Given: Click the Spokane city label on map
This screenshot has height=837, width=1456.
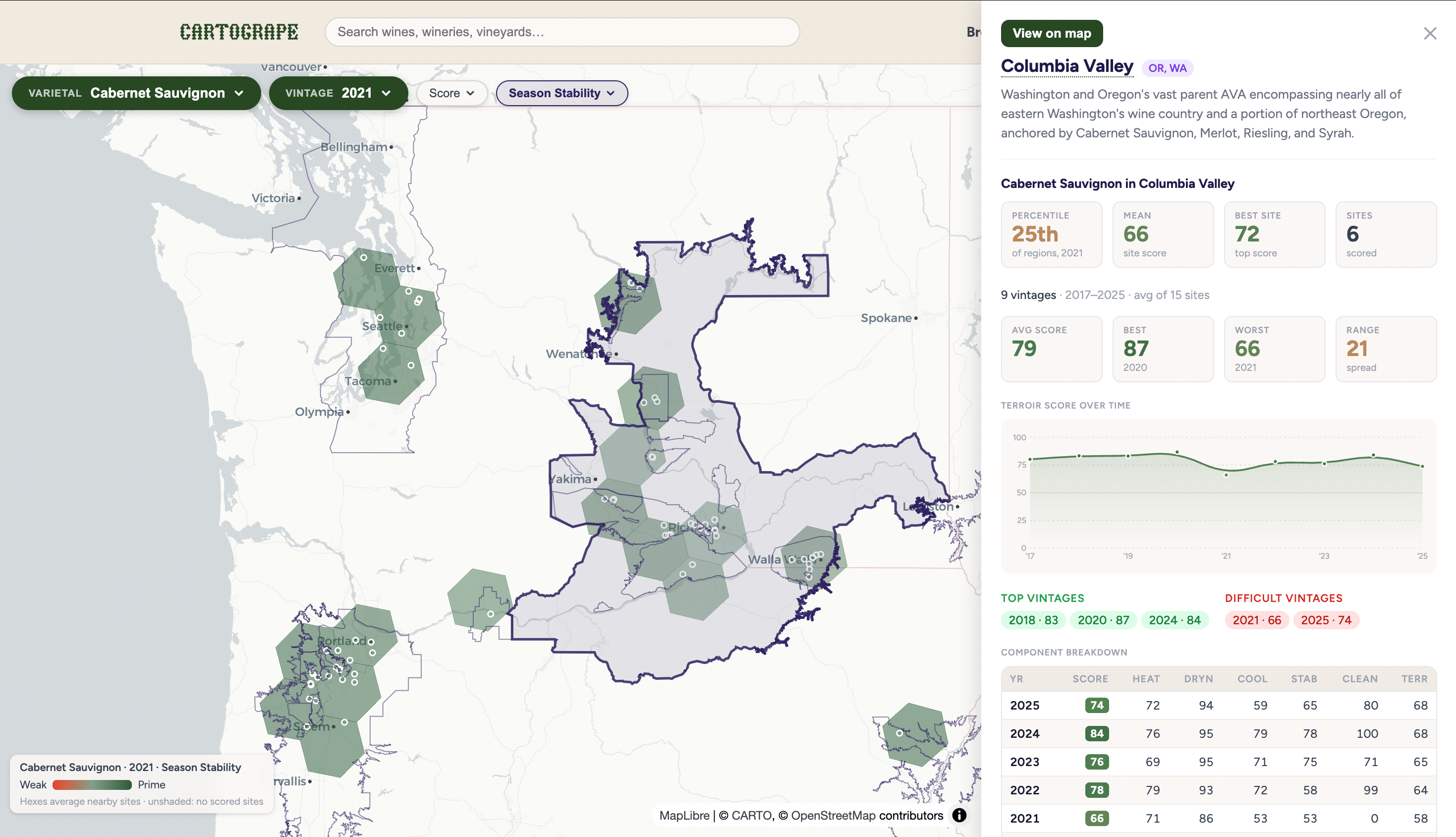Looking at the screenshot, I should pyautogui.click(x=886, y=317).
